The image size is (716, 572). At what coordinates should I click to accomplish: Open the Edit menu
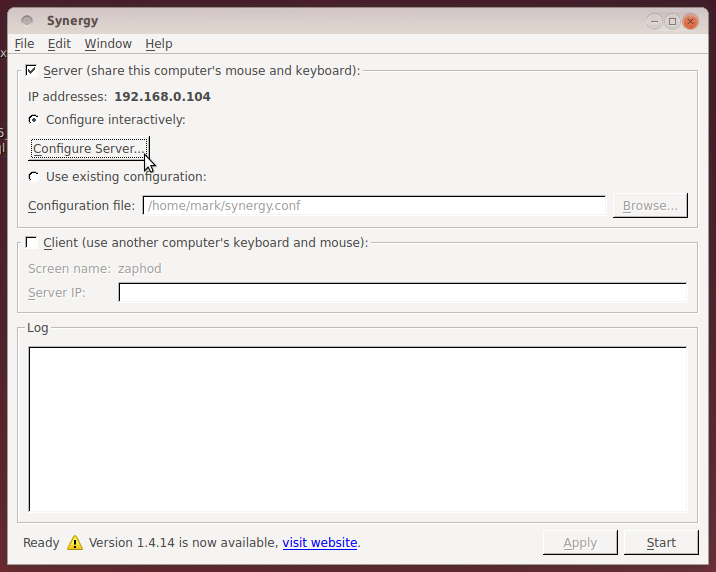pos(59,44)
